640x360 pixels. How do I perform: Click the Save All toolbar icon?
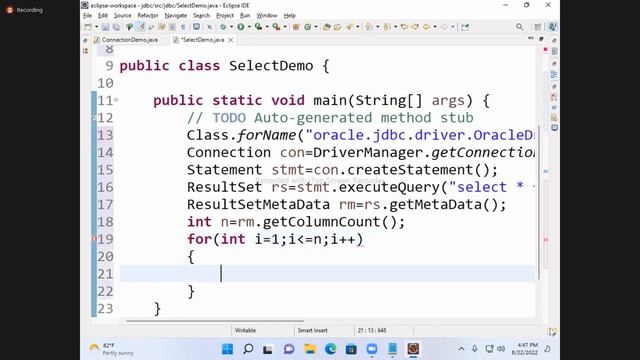[116, 27]
